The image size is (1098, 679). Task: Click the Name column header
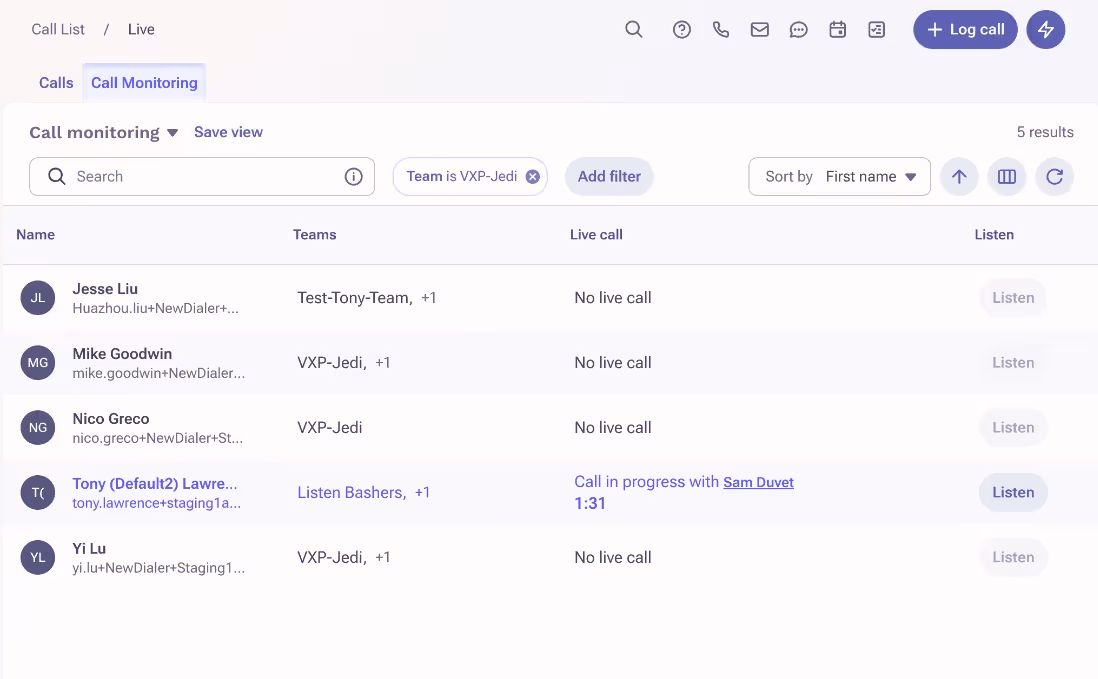(36, 234)
